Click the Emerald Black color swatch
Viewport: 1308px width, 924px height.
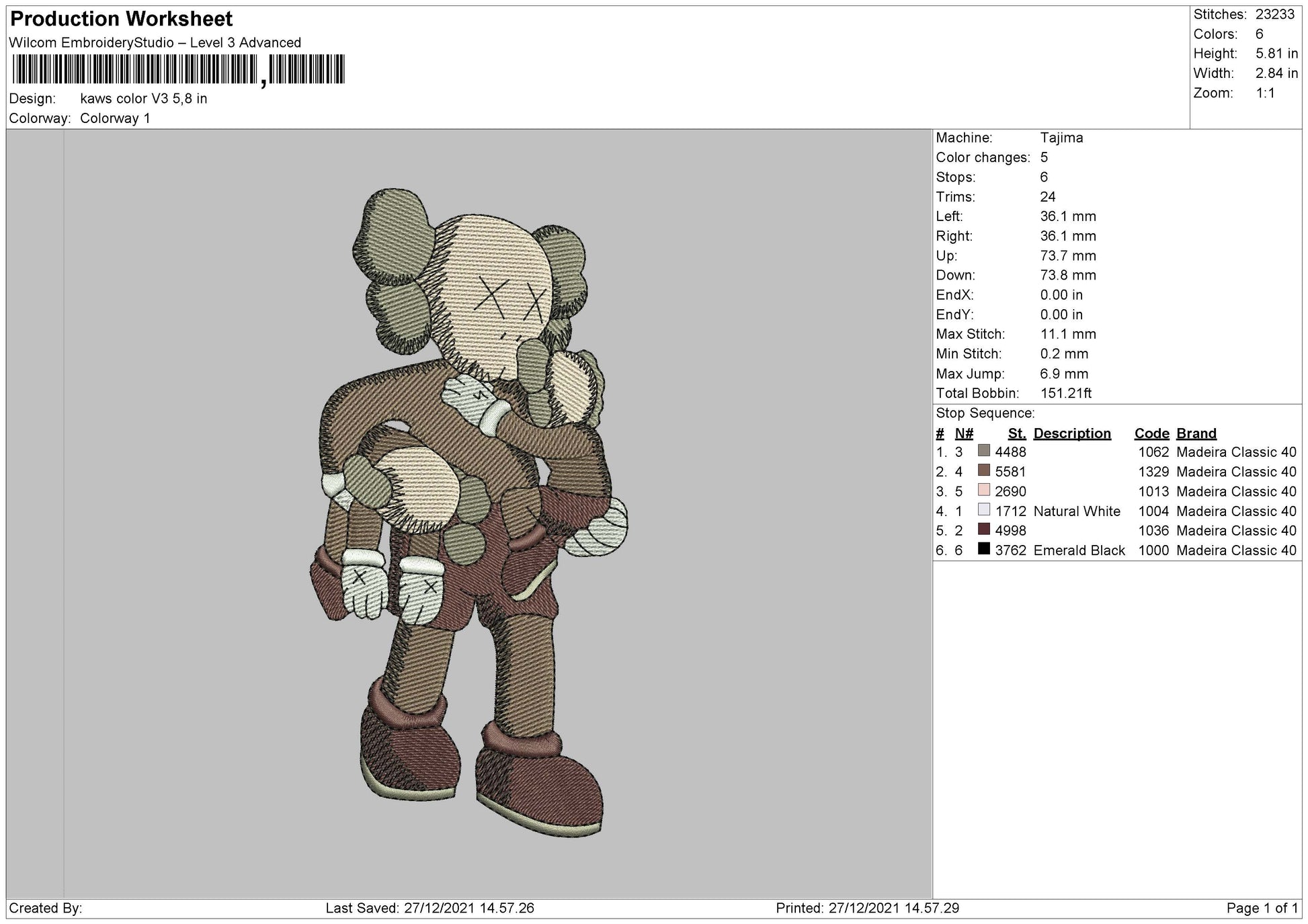[x=983, y=550]
